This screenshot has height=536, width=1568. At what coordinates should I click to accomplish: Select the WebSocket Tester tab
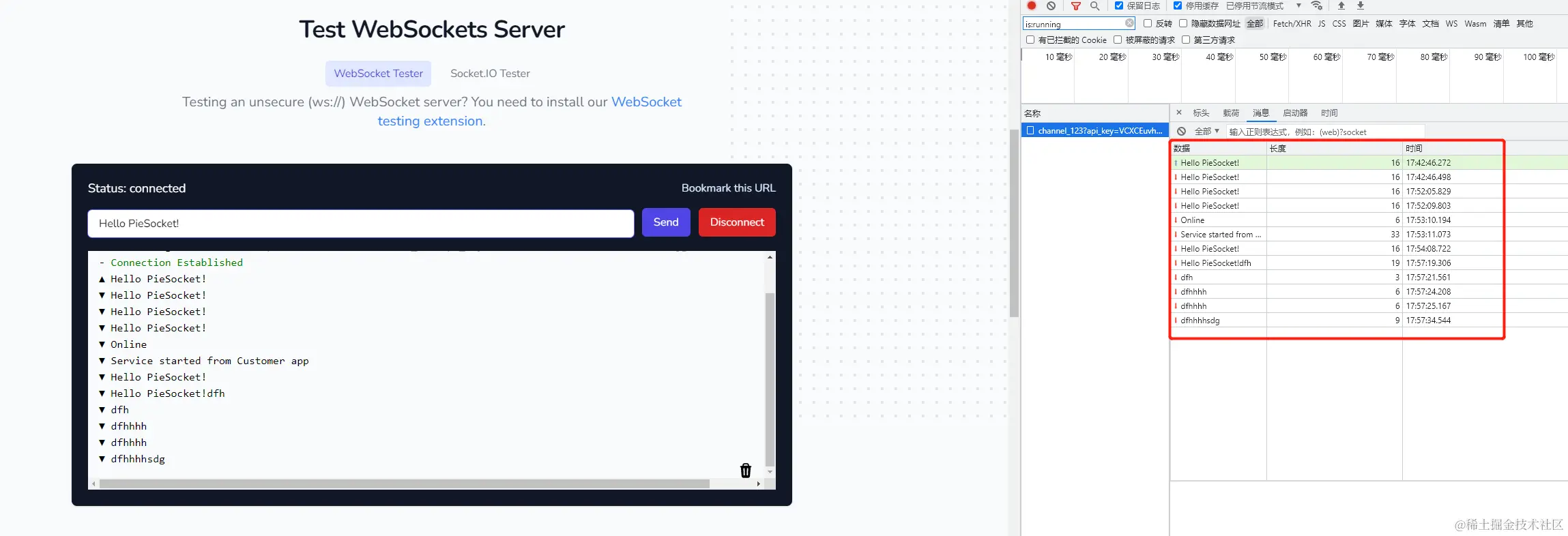(378, 74)
